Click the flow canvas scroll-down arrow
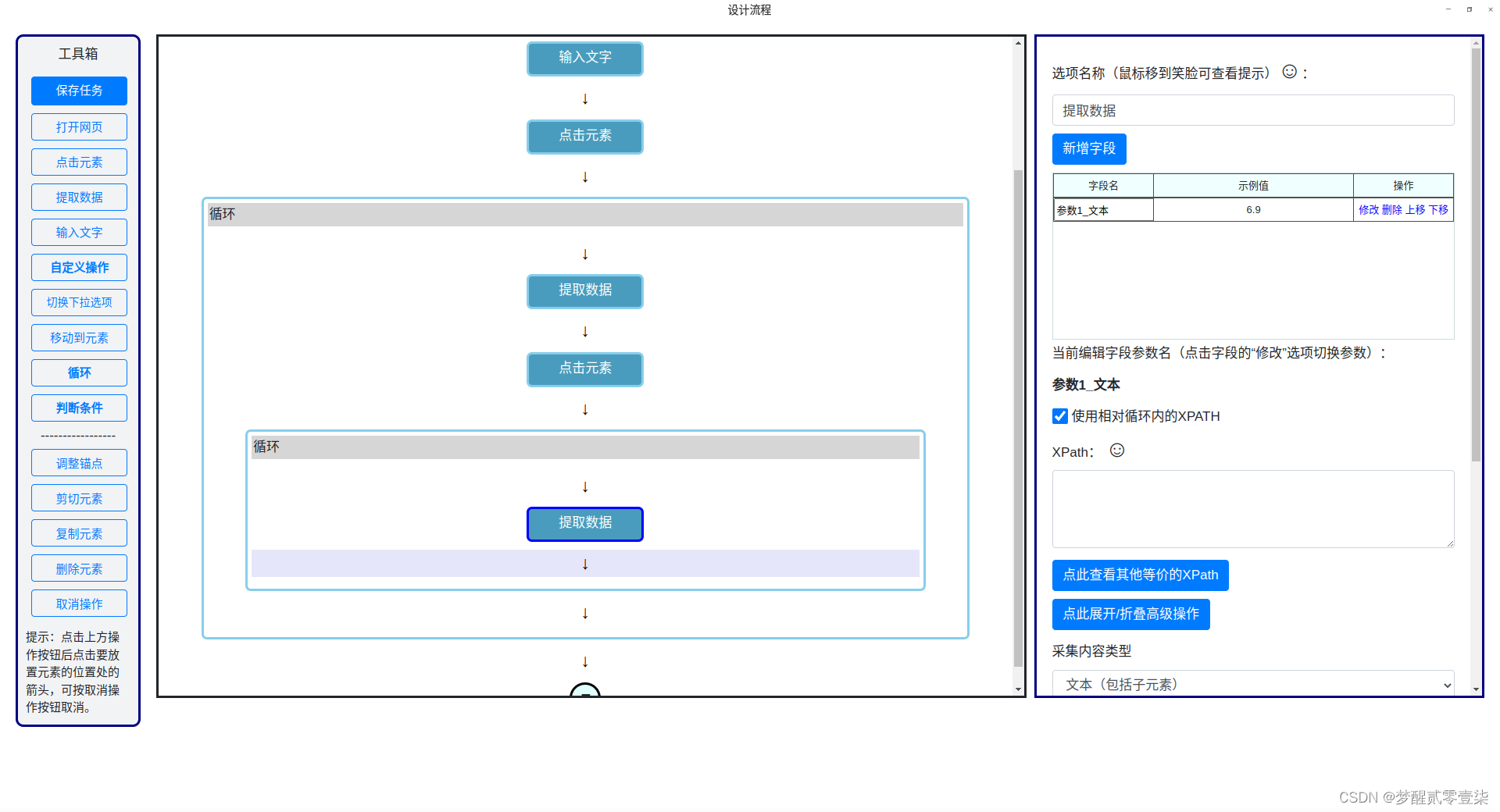This screenshot has width=1500, height=812. pos(1017,689)
